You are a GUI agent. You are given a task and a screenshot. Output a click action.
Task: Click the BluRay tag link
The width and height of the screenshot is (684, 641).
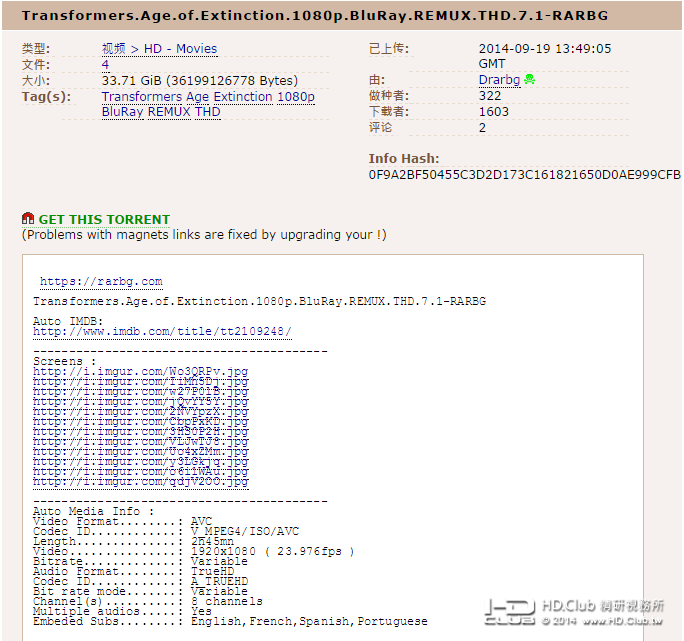coord(123,112)
